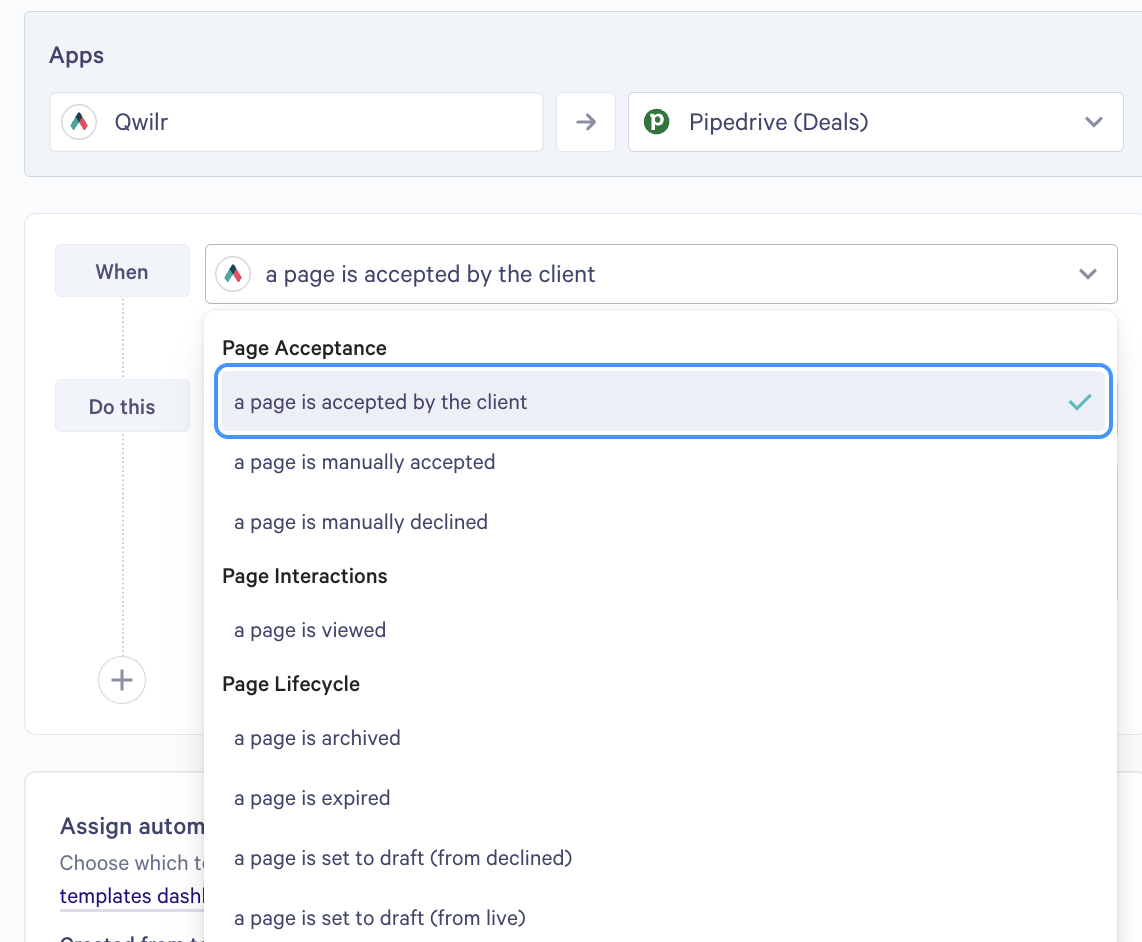Click the 'Page Interactions' group heading

click(x=304, y=576)
